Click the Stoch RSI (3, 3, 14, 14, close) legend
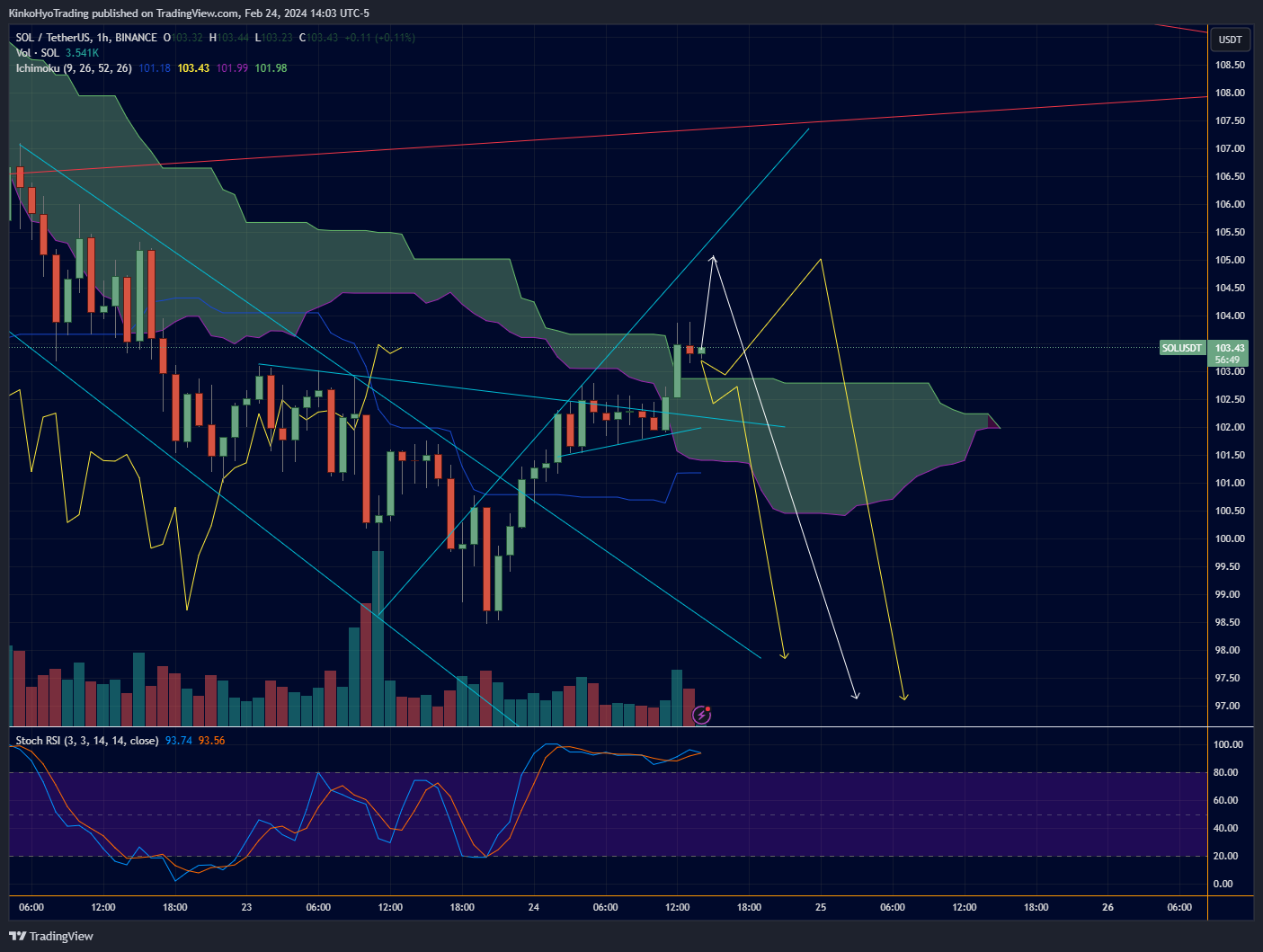This screenshot has height=952, width=1263. [87, 741]
